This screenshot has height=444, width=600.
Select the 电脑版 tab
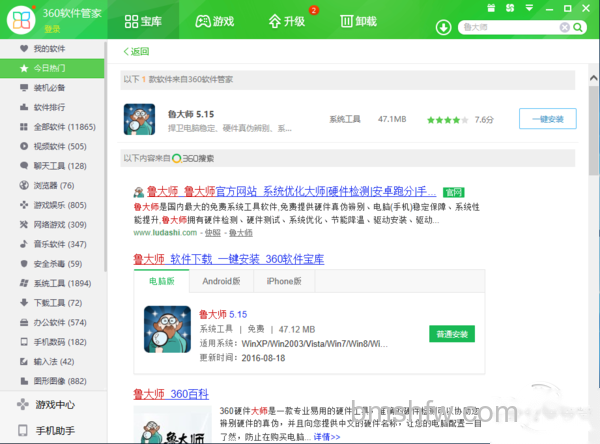click(161, 281)
